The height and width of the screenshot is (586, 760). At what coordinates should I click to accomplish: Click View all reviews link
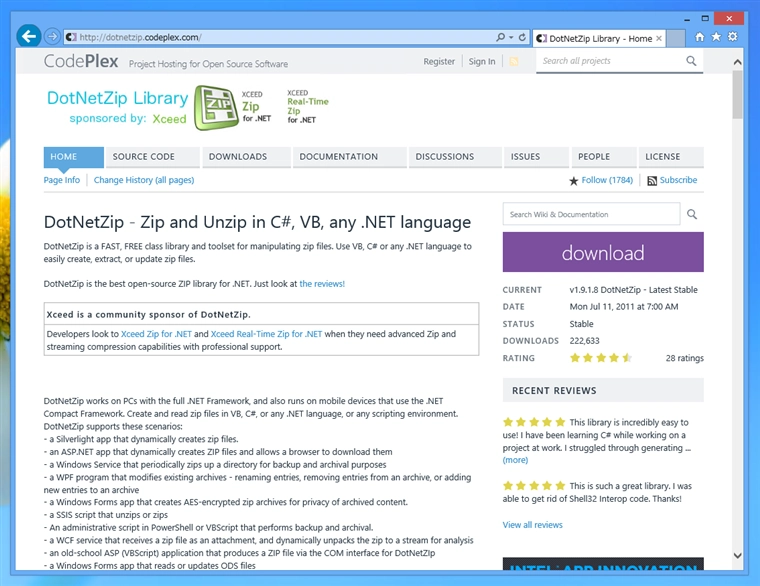pyautogui.click(x=532, y=524)
